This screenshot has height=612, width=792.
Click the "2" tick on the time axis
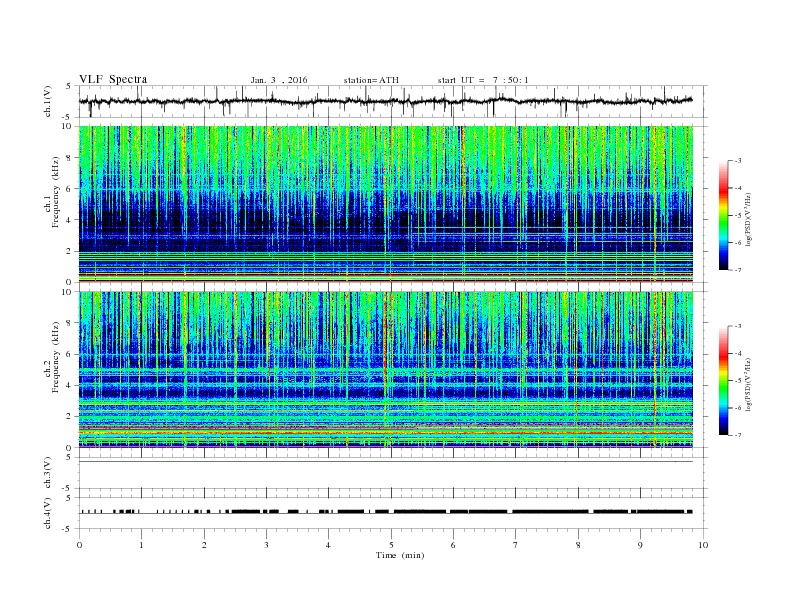click(204, 545)
